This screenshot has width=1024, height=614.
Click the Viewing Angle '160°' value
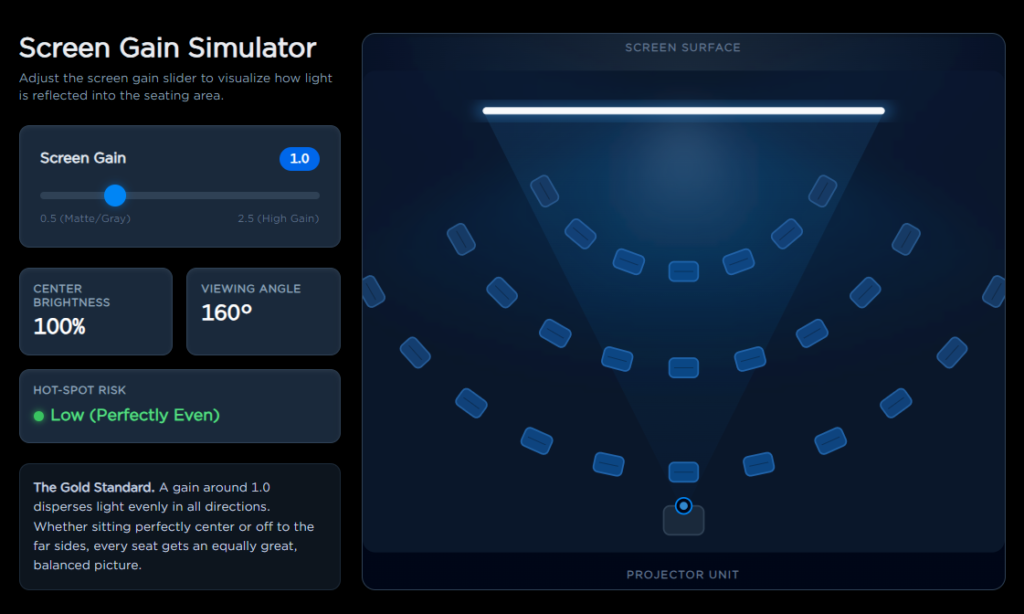227,313
